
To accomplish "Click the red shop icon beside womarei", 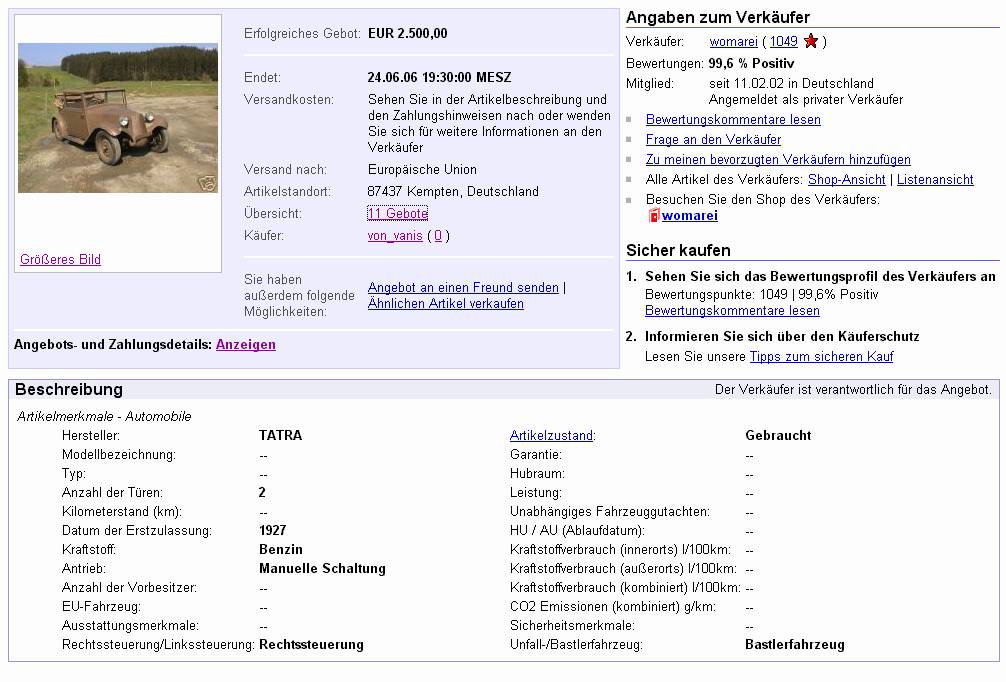I will [x=655, y=216].
